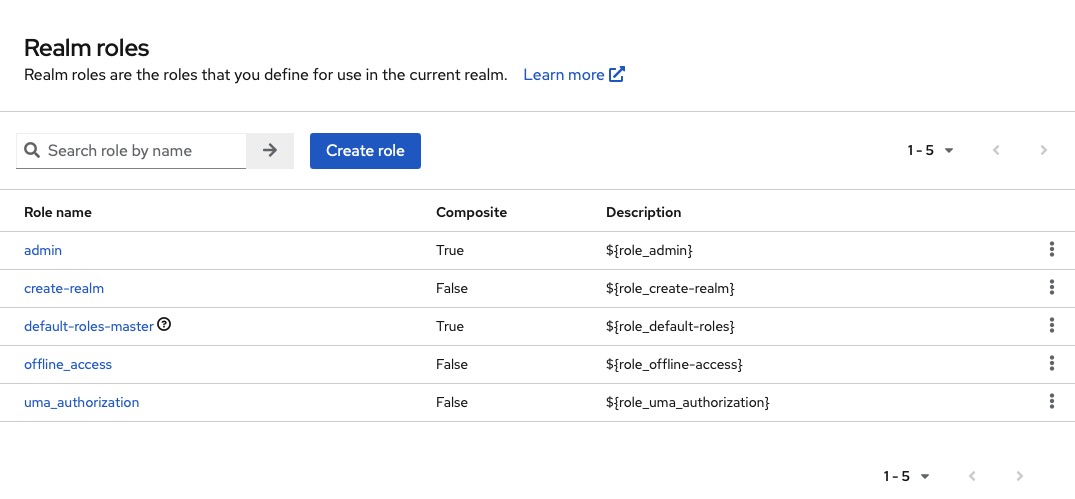The width and height of the screenshot is (1075, 499).
Task: Select the uma_authorization role name
Action: coord(81,402)
